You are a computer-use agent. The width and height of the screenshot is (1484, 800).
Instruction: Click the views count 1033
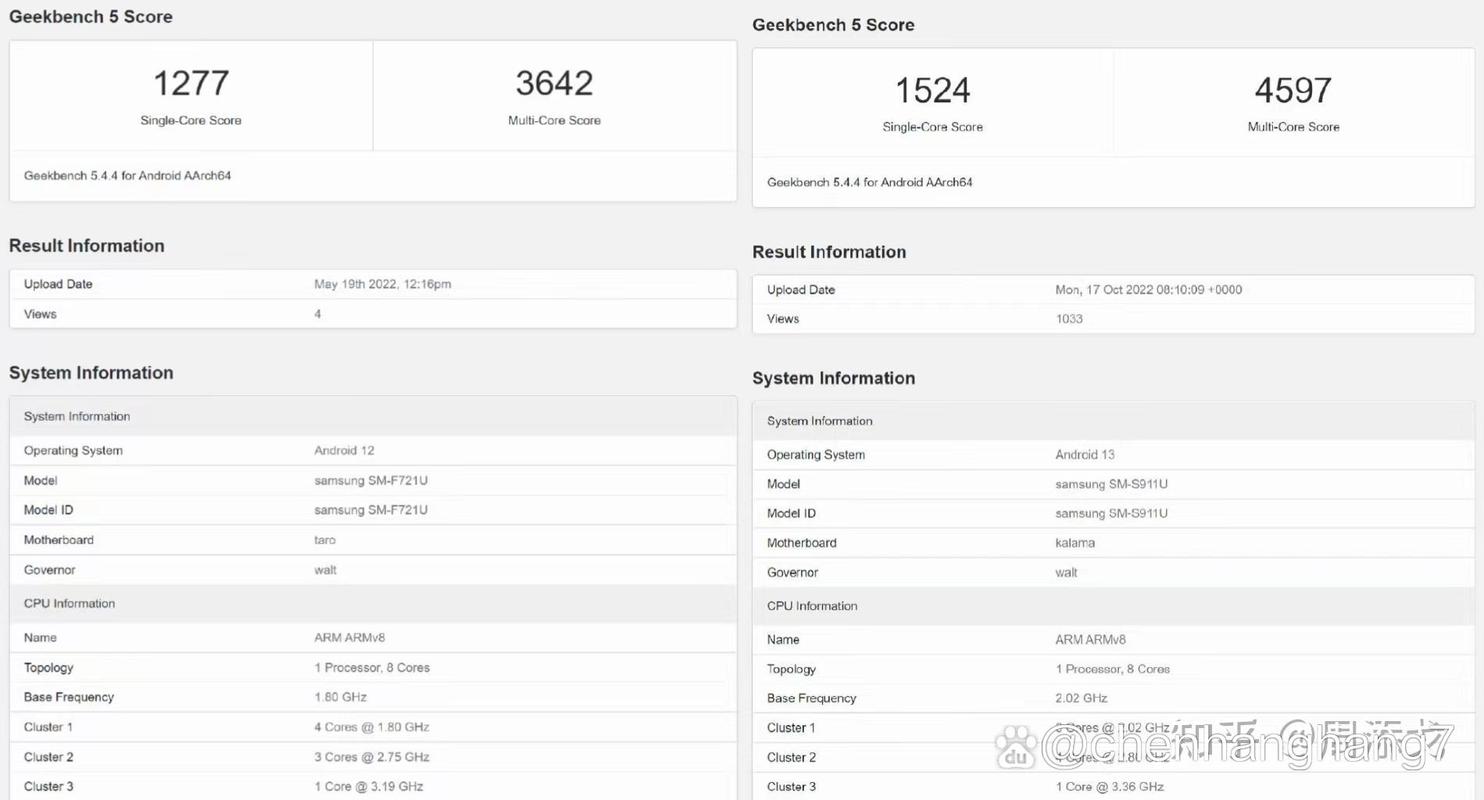[1069, 319]
